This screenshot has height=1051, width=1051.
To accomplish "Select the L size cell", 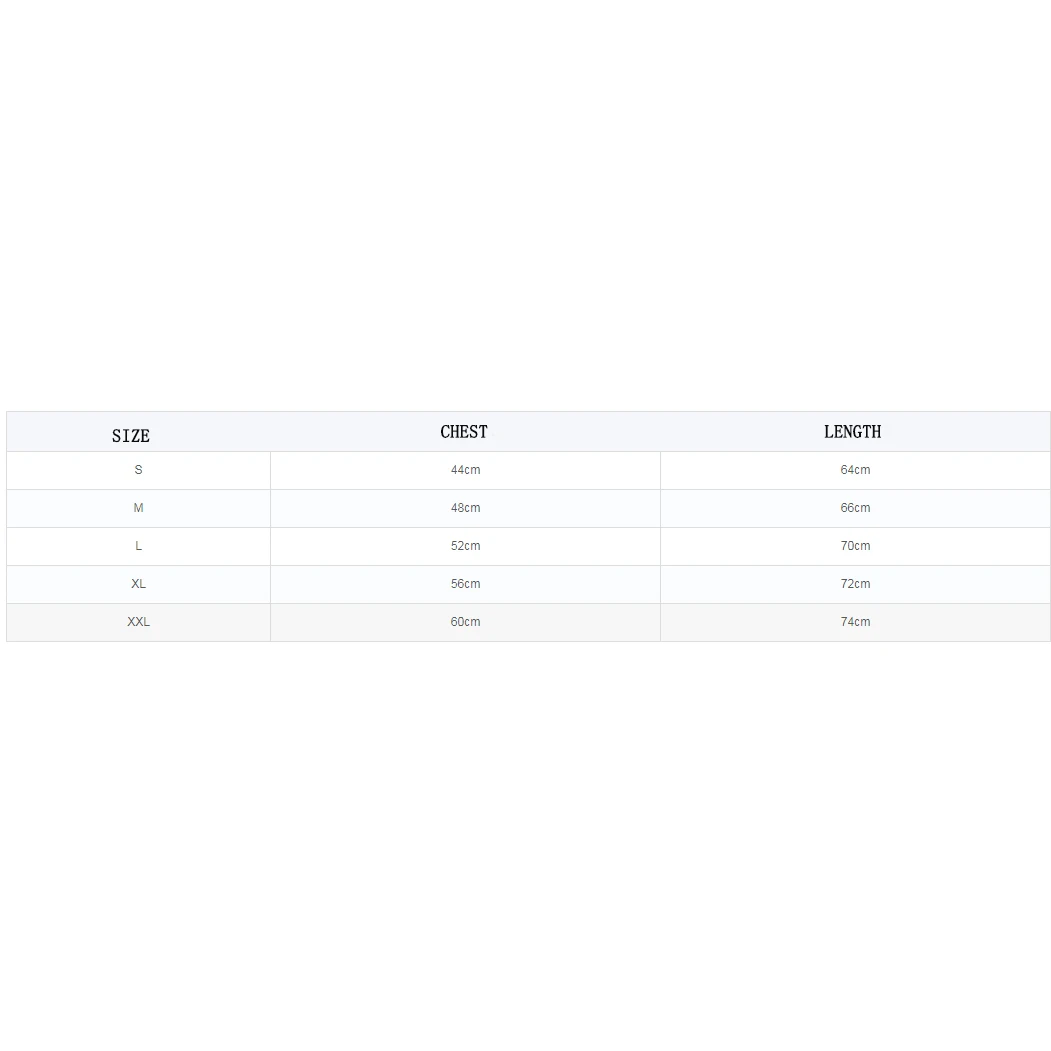I will (x=138, y=546).
